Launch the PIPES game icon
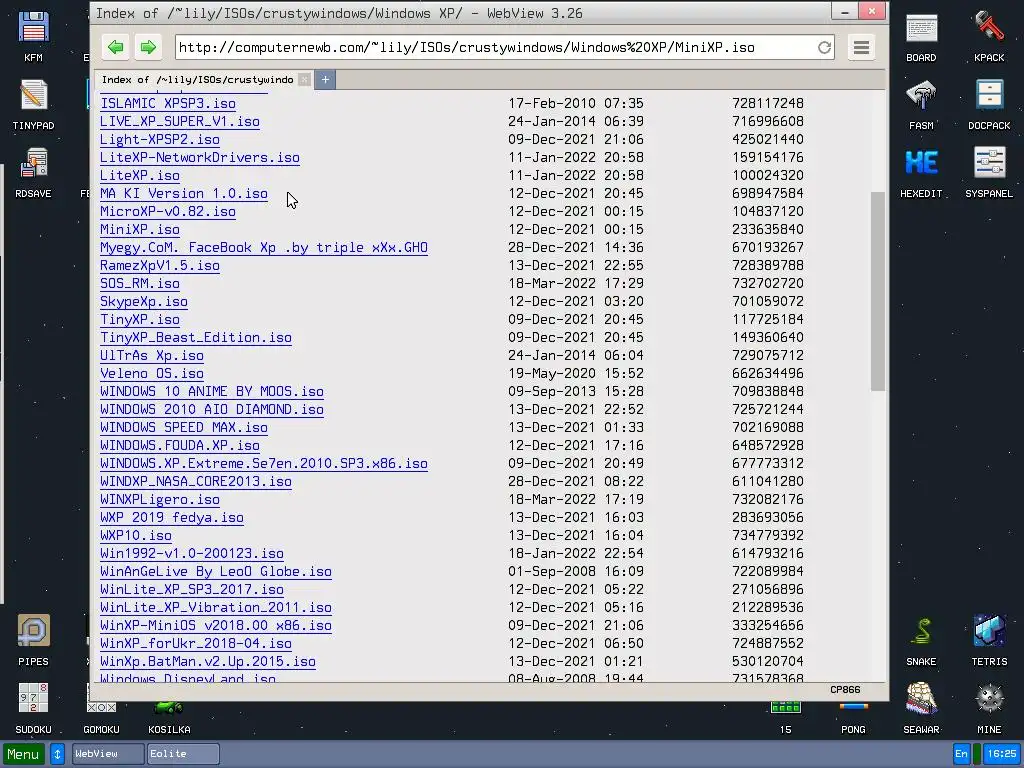The width and height of the screenshot is (1024, 768). click(x=33, y=640)
